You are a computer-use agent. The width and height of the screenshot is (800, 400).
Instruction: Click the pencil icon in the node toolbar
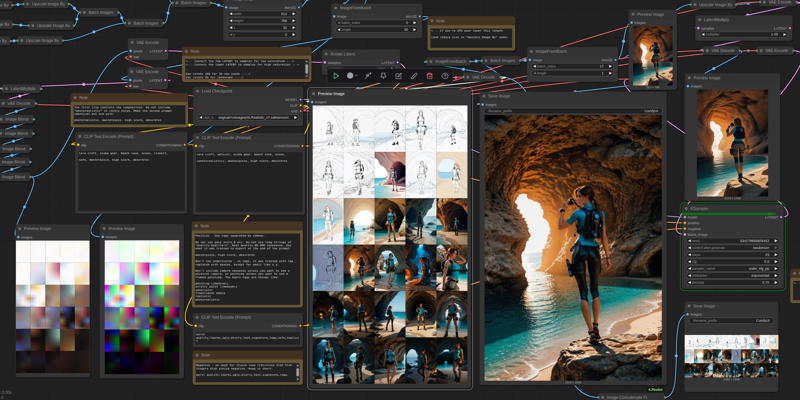pos(414,76)
